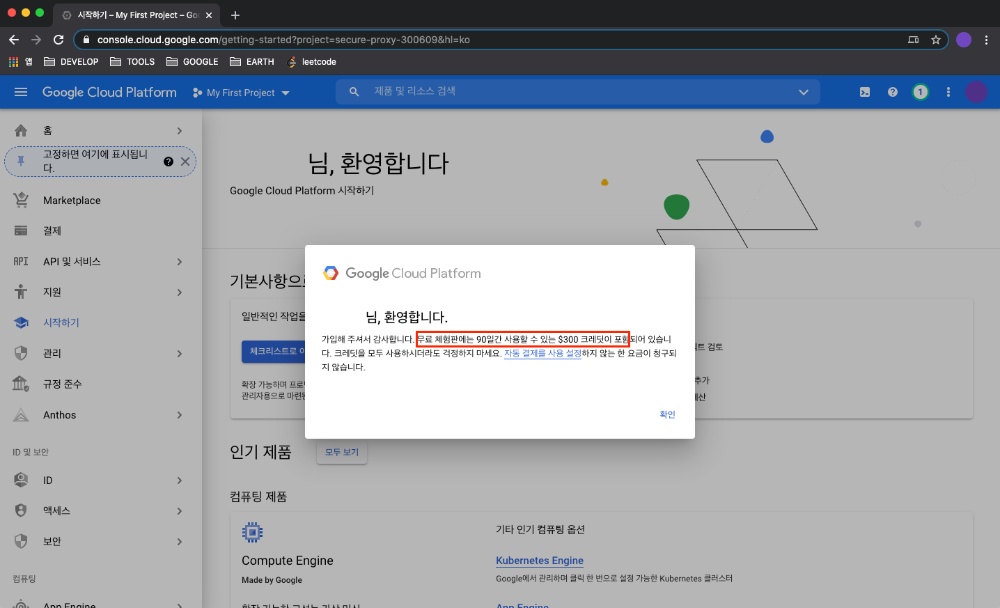Expand the API 및 서비스 submenu chevron
1000x608 pixels.
coord(179,262)
